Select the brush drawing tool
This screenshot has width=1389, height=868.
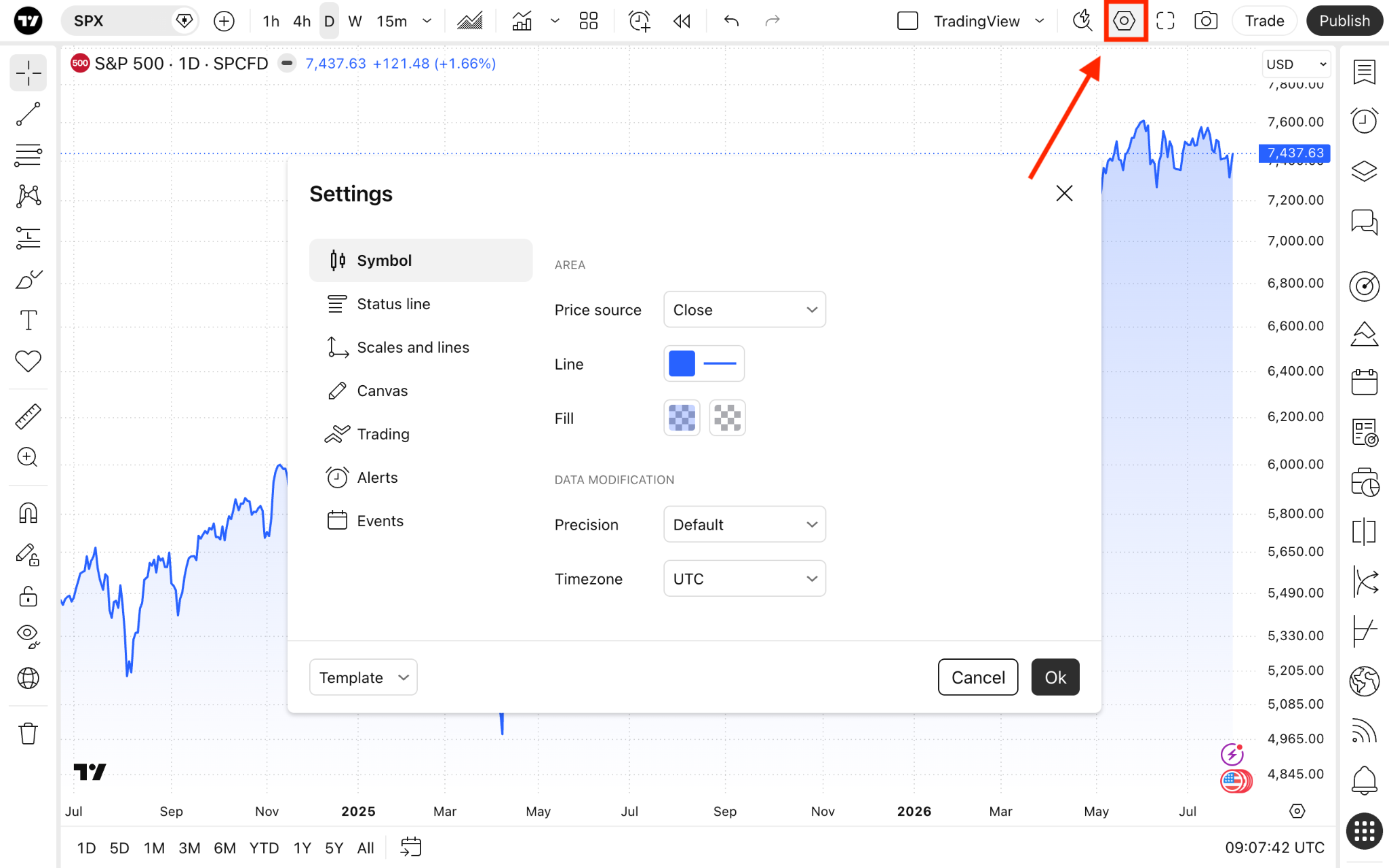tap(28, 279)
